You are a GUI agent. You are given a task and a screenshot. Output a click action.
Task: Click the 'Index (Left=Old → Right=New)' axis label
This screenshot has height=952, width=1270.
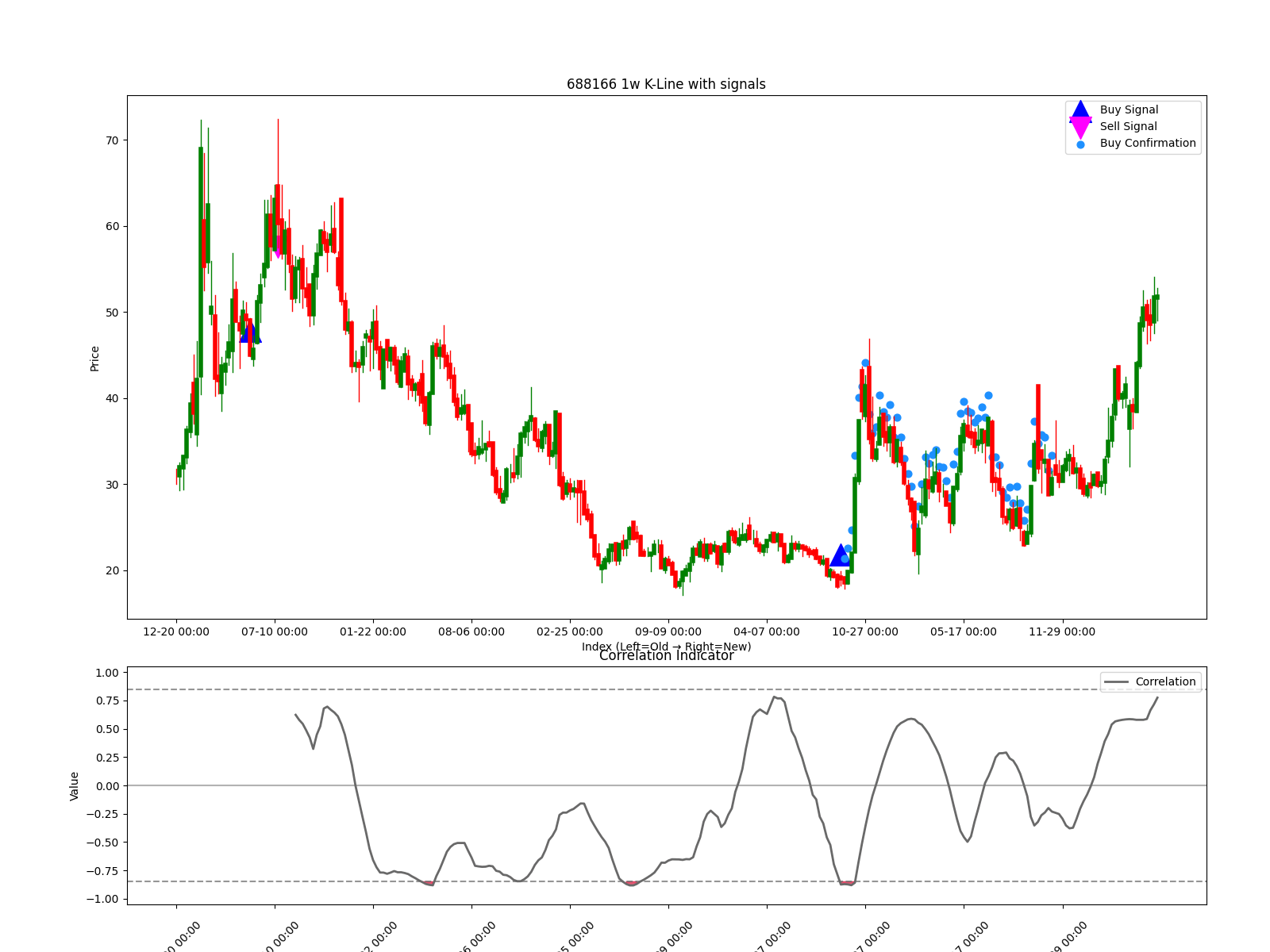[x=666, y=647]
